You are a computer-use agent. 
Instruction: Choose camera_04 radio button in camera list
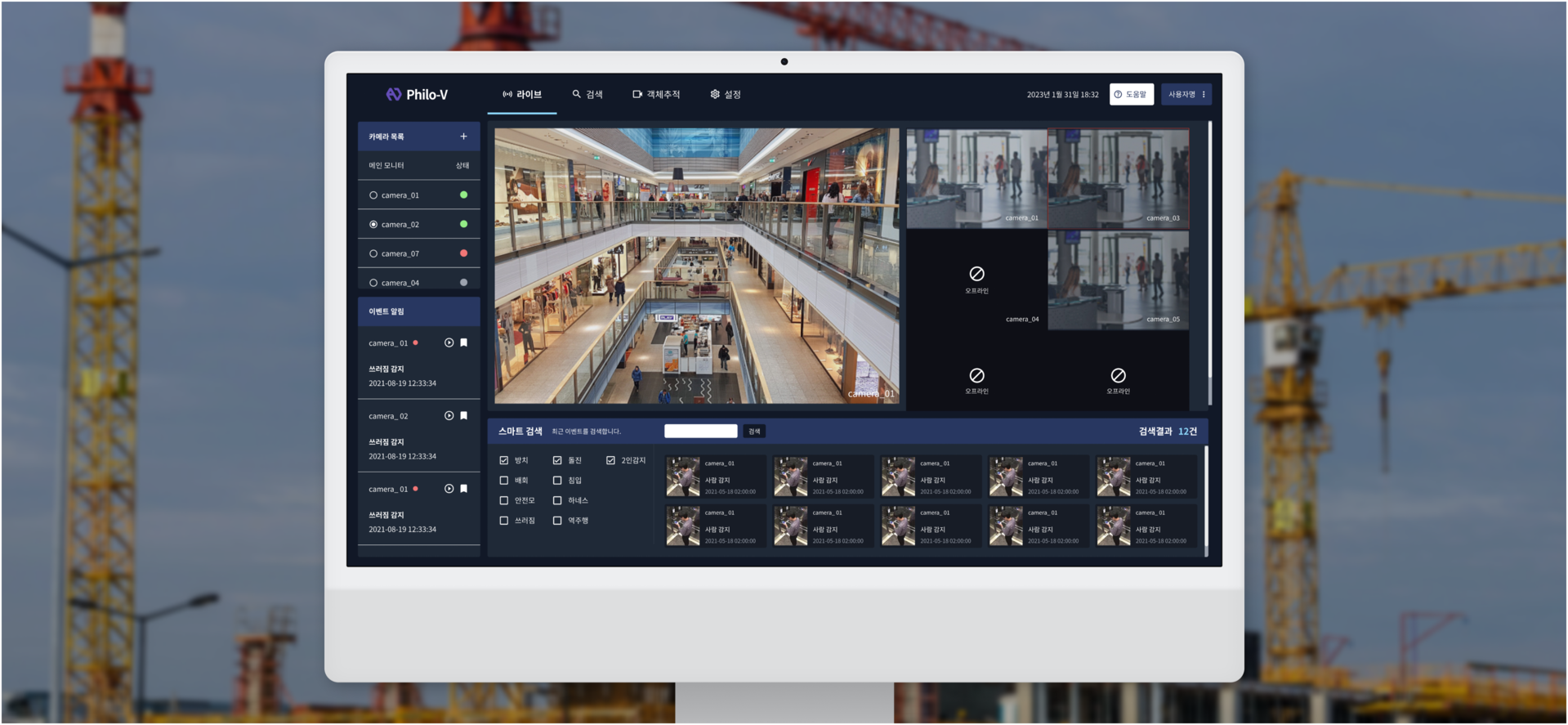[x=373, y=283]
